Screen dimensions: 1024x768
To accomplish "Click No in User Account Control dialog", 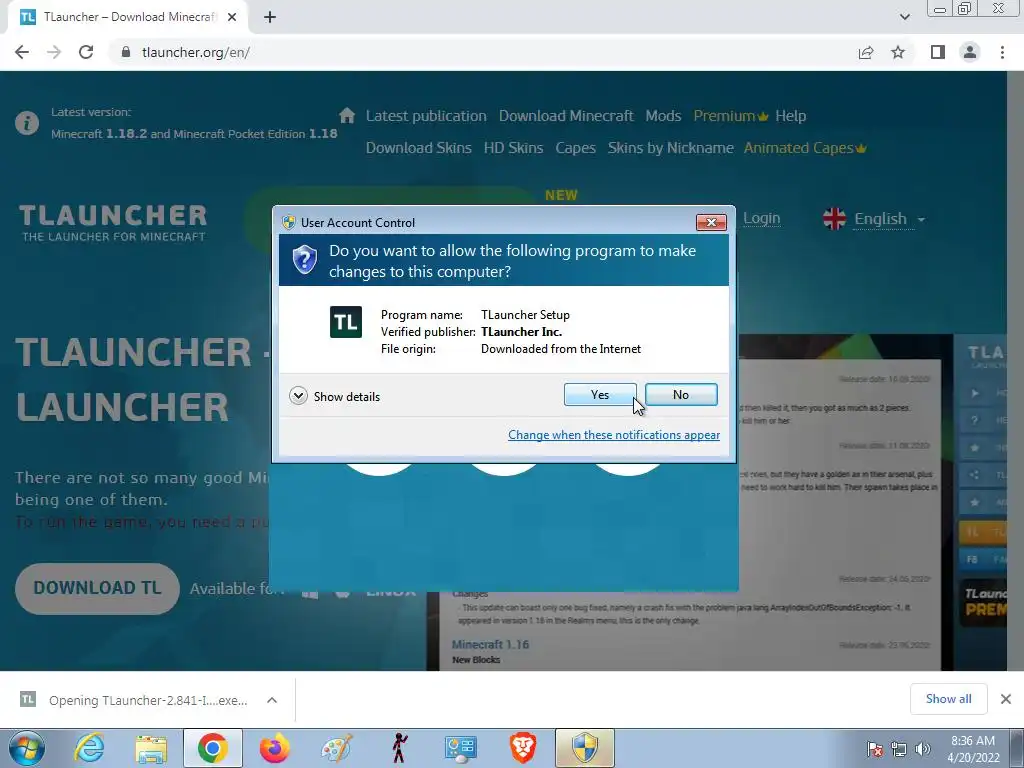I will 680,394.
